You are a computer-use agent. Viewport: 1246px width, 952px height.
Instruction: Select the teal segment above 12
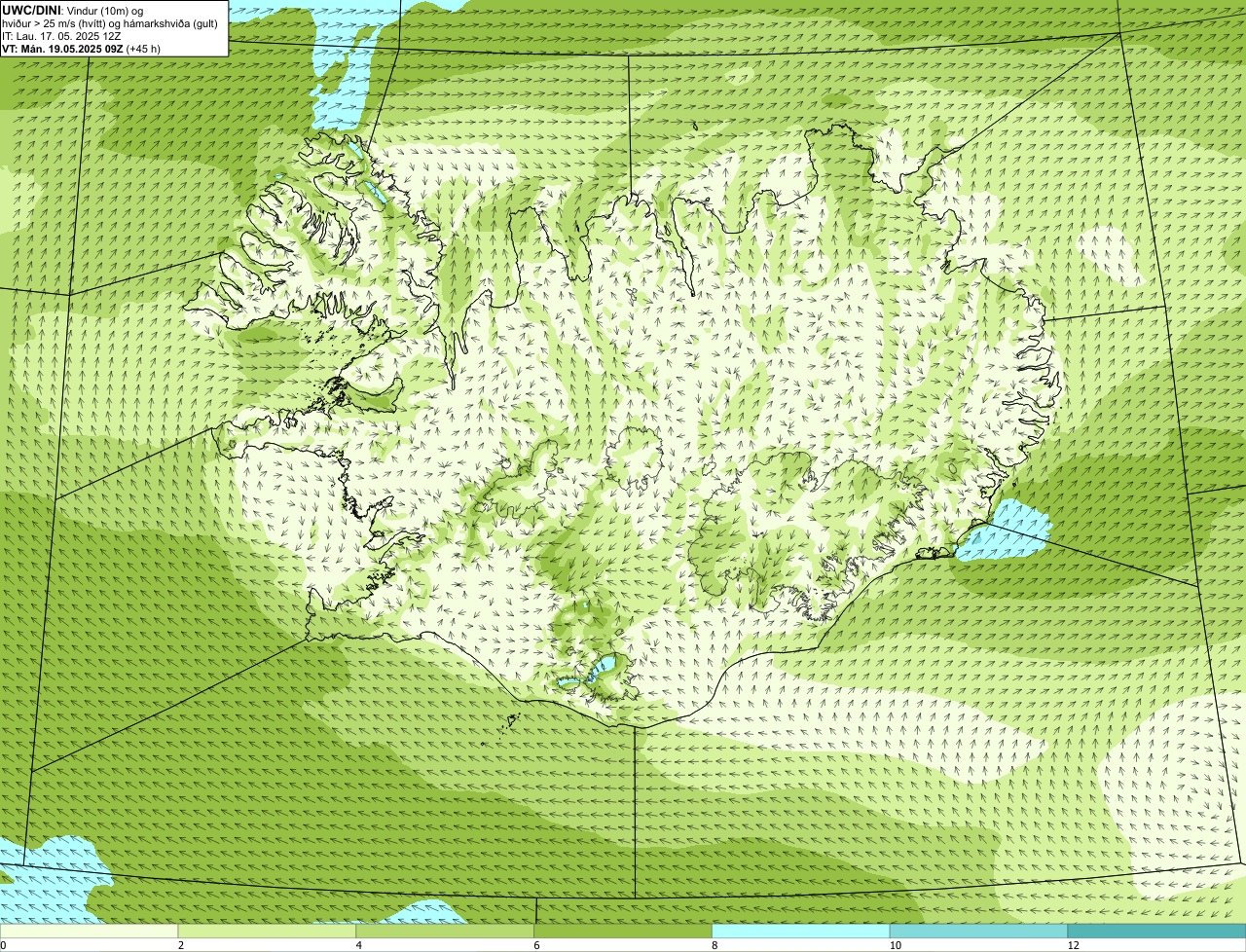tap(1157, 932)
